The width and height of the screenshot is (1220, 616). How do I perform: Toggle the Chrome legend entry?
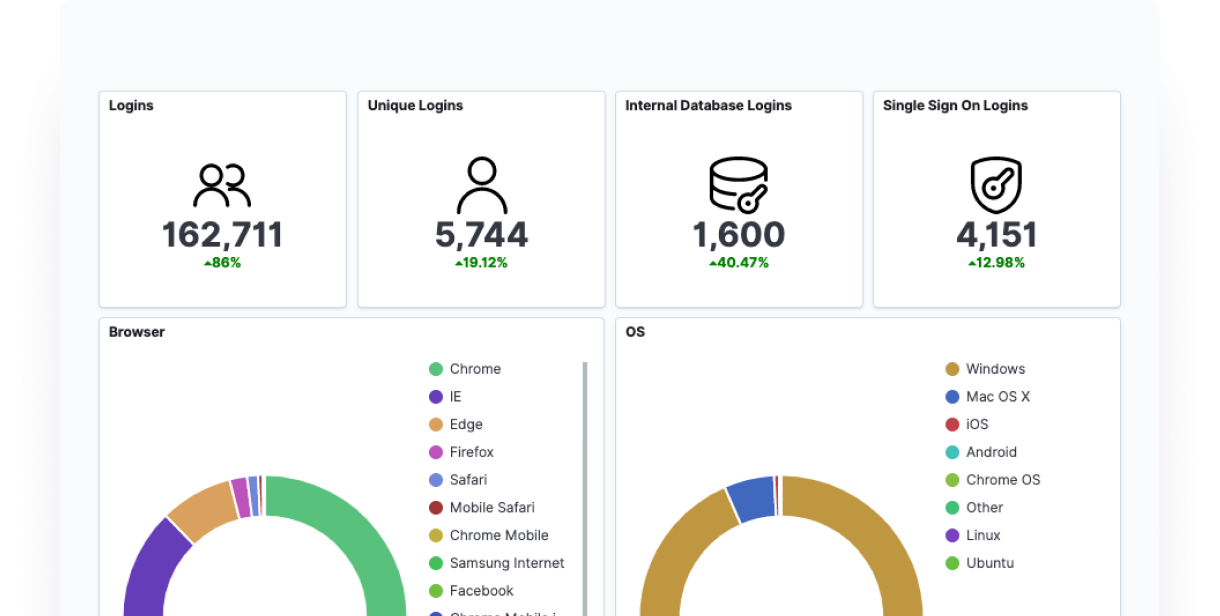pyautogui.click(x=475, y=369)
